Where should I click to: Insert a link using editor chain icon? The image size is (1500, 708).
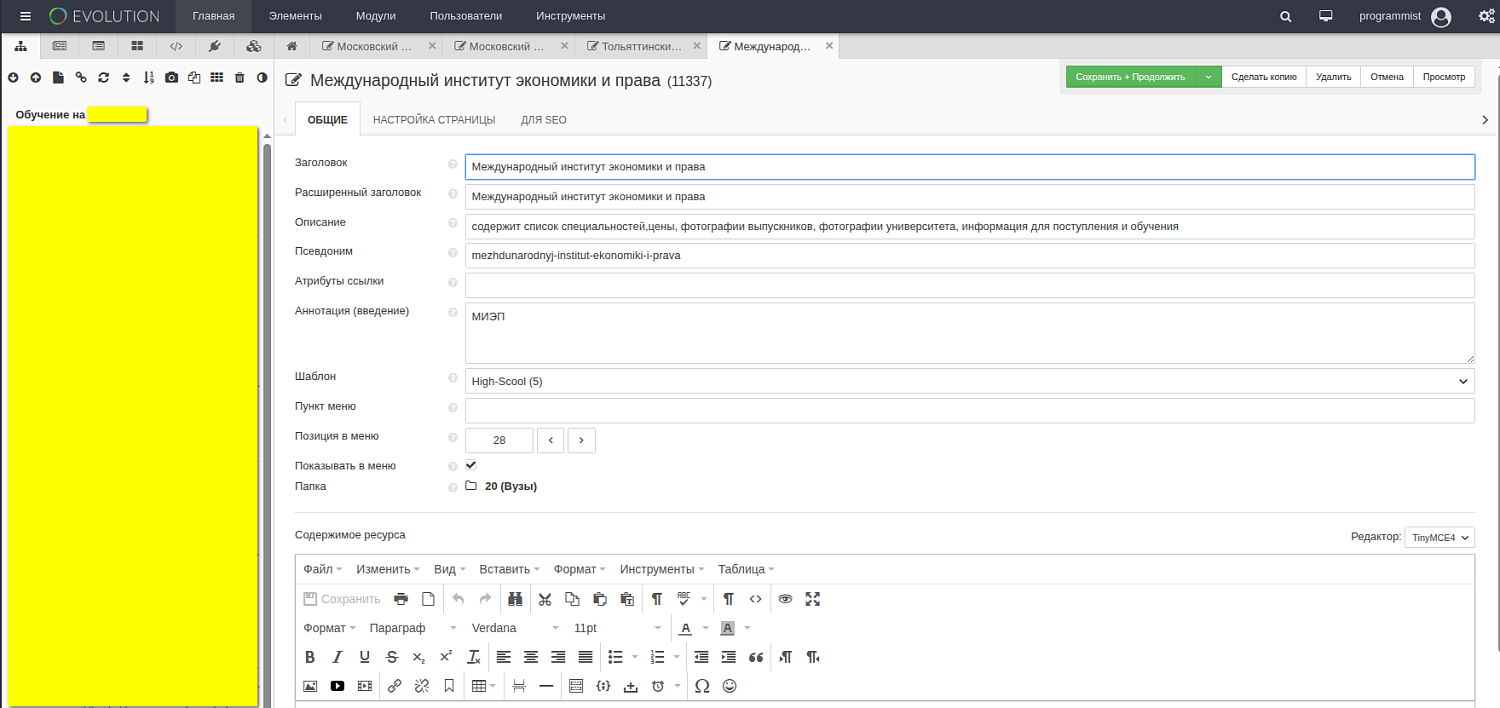394,686
